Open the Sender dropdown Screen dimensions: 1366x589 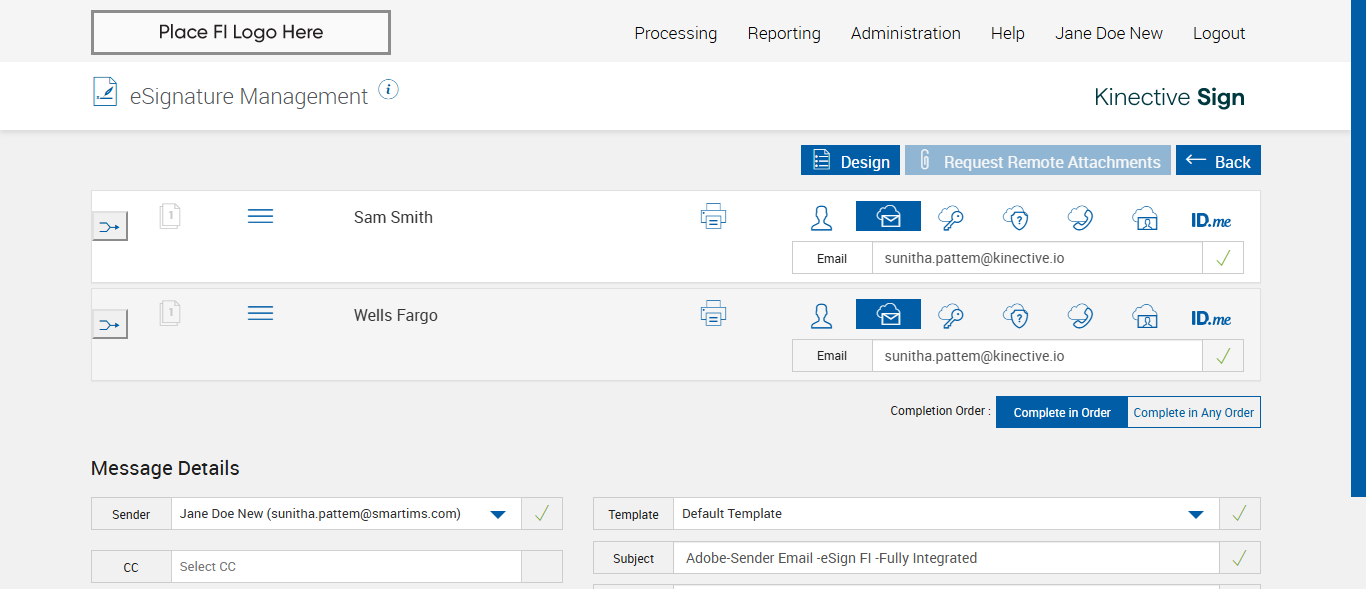tap(497, 514)
